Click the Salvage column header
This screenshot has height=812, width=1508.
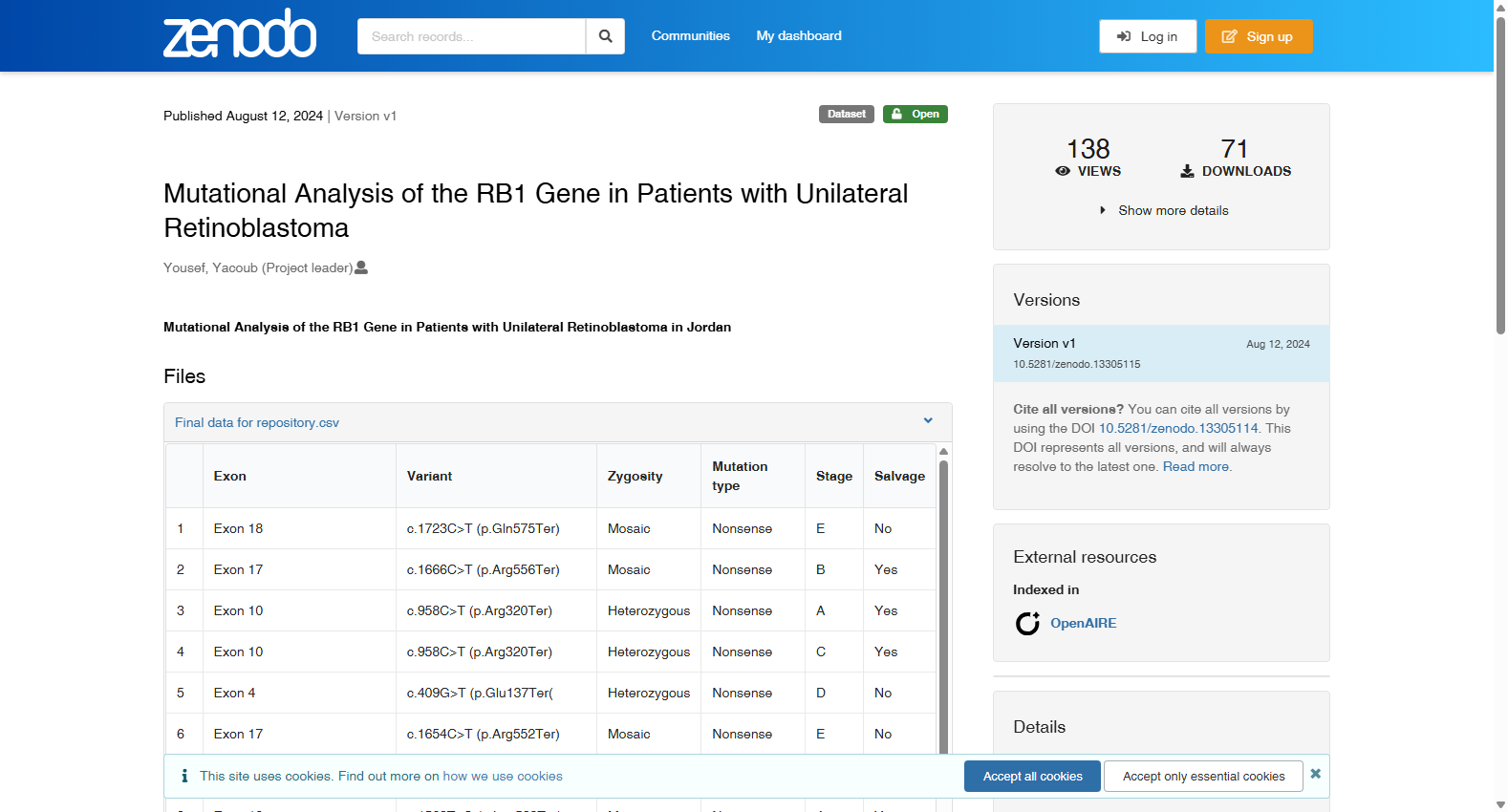pyautogui.click(x=899, y=476)
